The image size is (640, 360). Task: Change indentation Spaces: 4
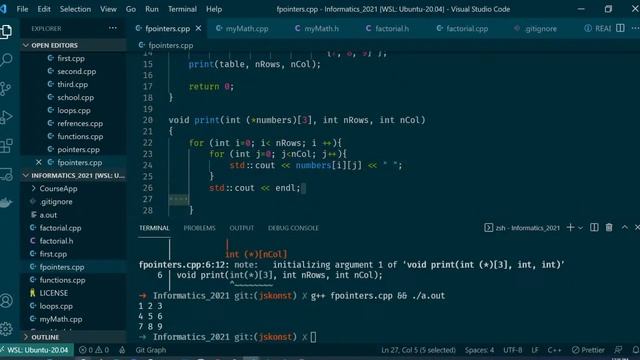click(479, 350)
